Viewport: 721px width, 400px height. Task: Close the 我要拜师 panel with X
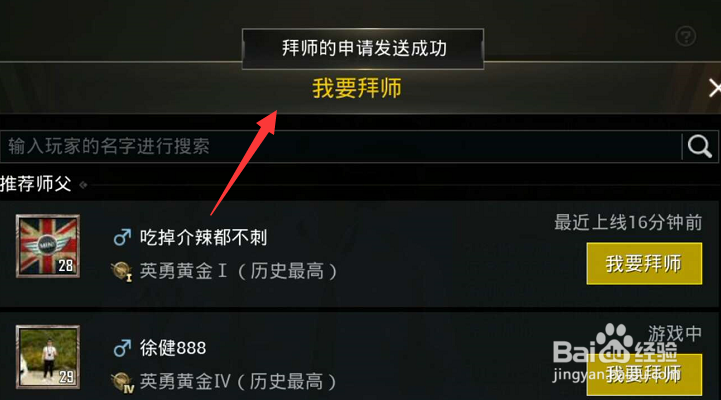(x=715, y=88)
